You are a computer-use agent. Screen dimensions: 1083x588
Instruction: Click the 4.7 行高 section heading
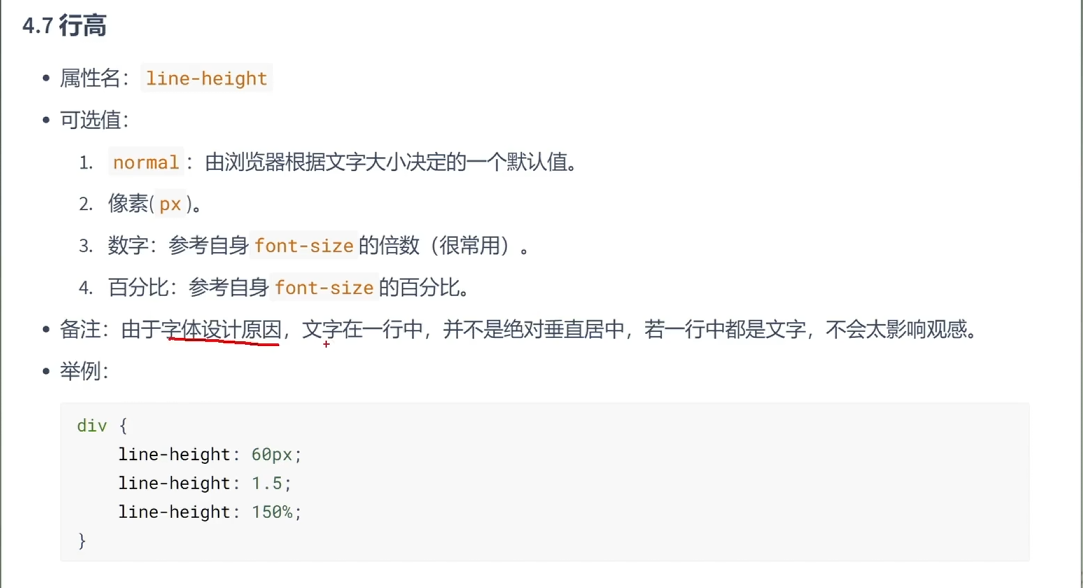click(x=64, y=26)
